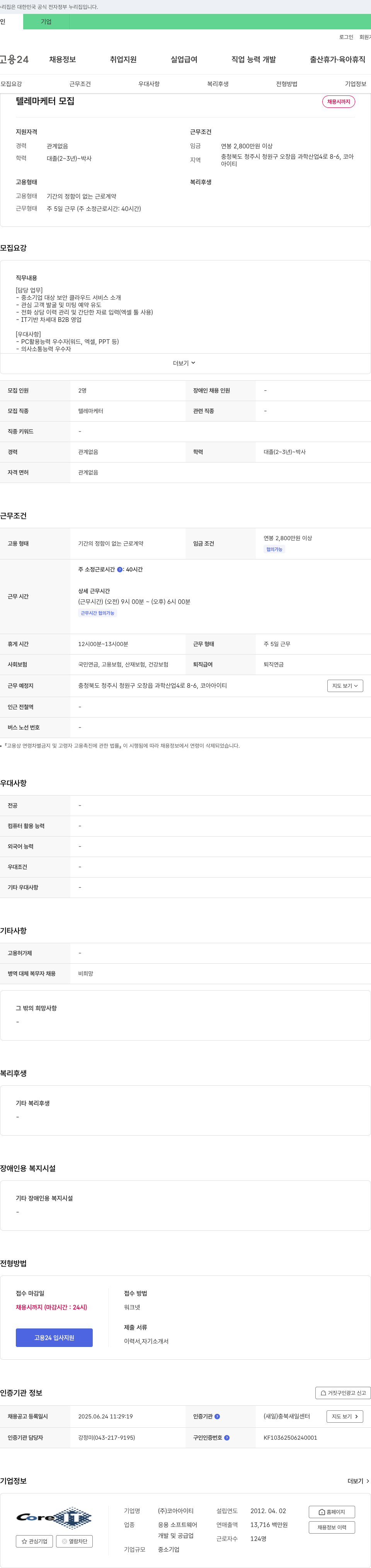The height and width of the screenshot is (1568, 371).
Task: Open the 취업지원 menu
Action: click(x=123, y=60)
